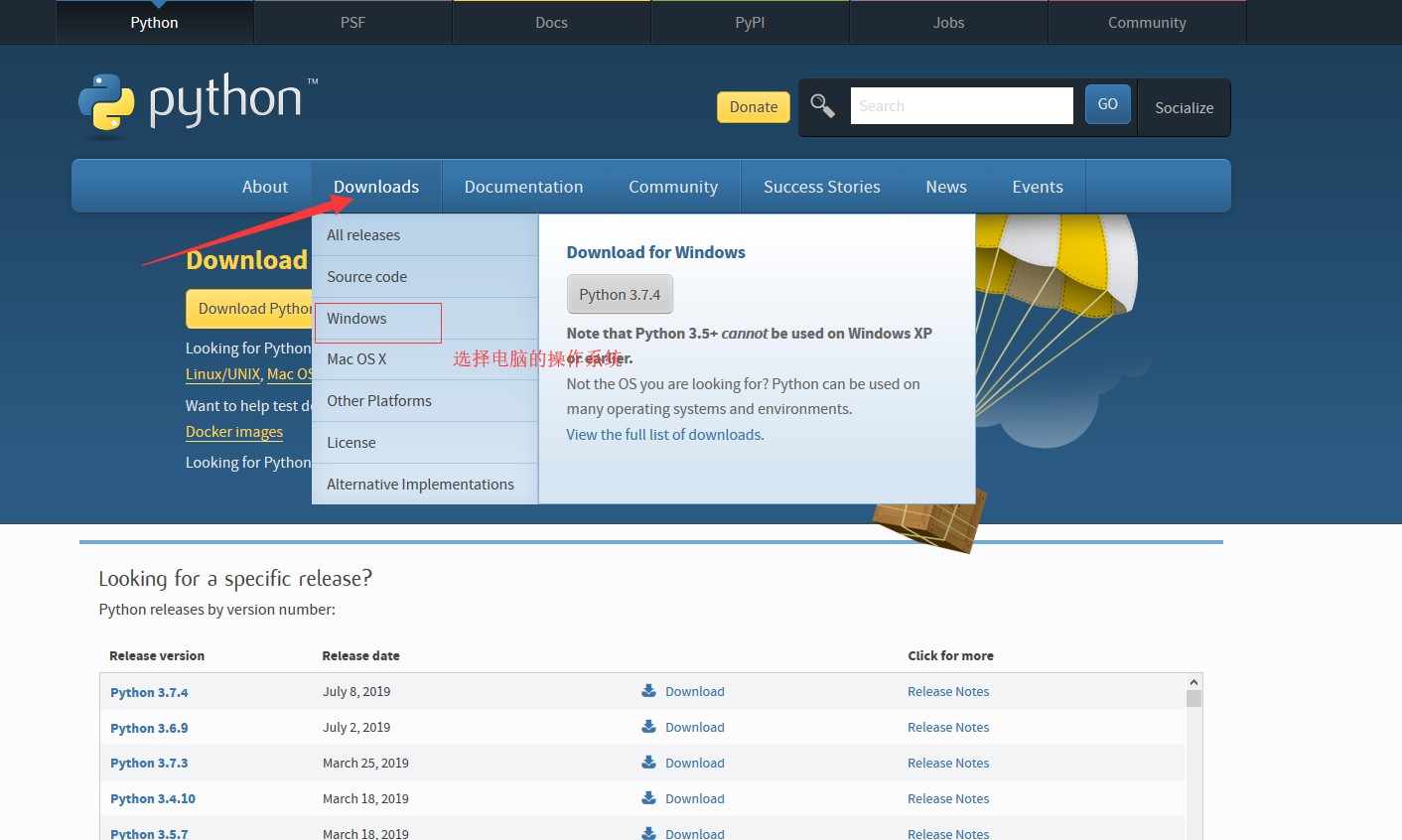Select All releases in the Downloads submenu
Screen dimensions: 1402x840
click(425, 235)
